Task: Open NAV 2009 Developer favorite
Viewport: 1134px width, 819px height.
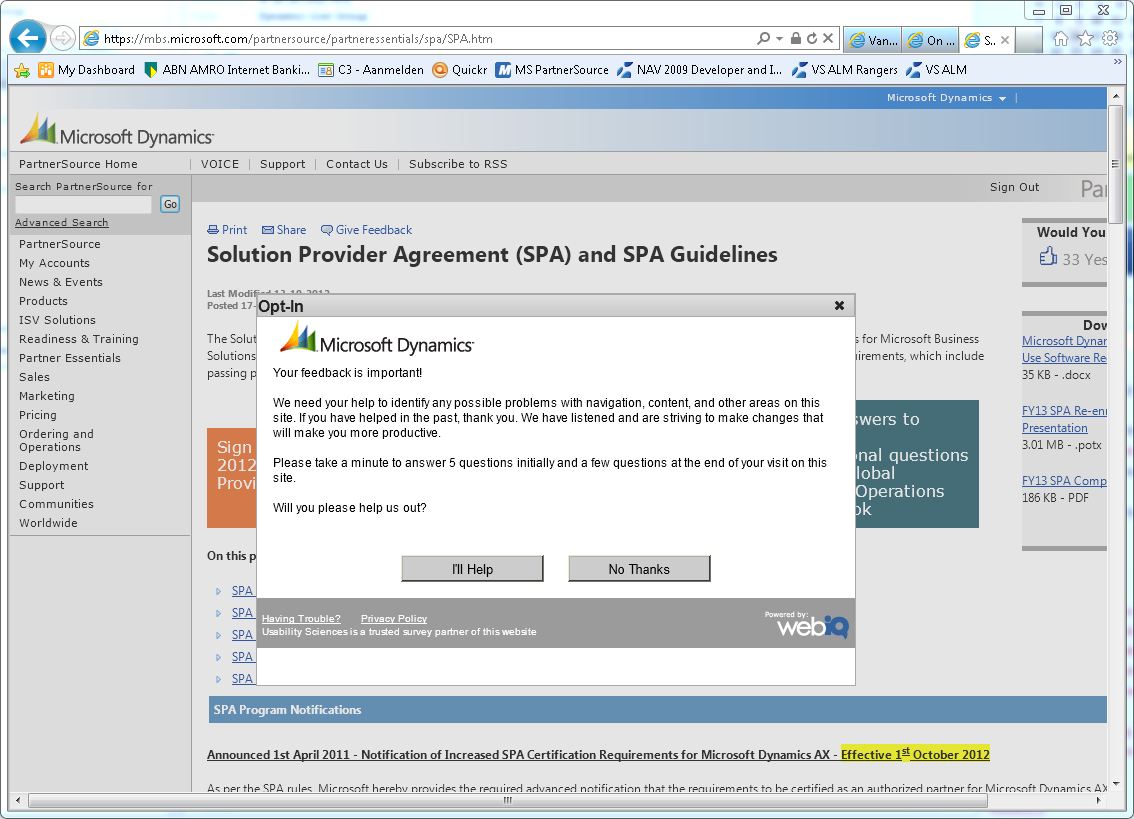Action: coord(699,70)
